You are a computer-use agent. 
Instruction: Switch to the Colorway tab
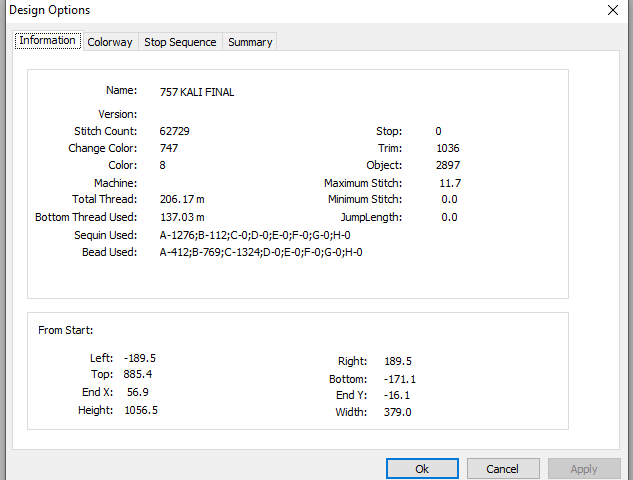[x=110, y=42]
